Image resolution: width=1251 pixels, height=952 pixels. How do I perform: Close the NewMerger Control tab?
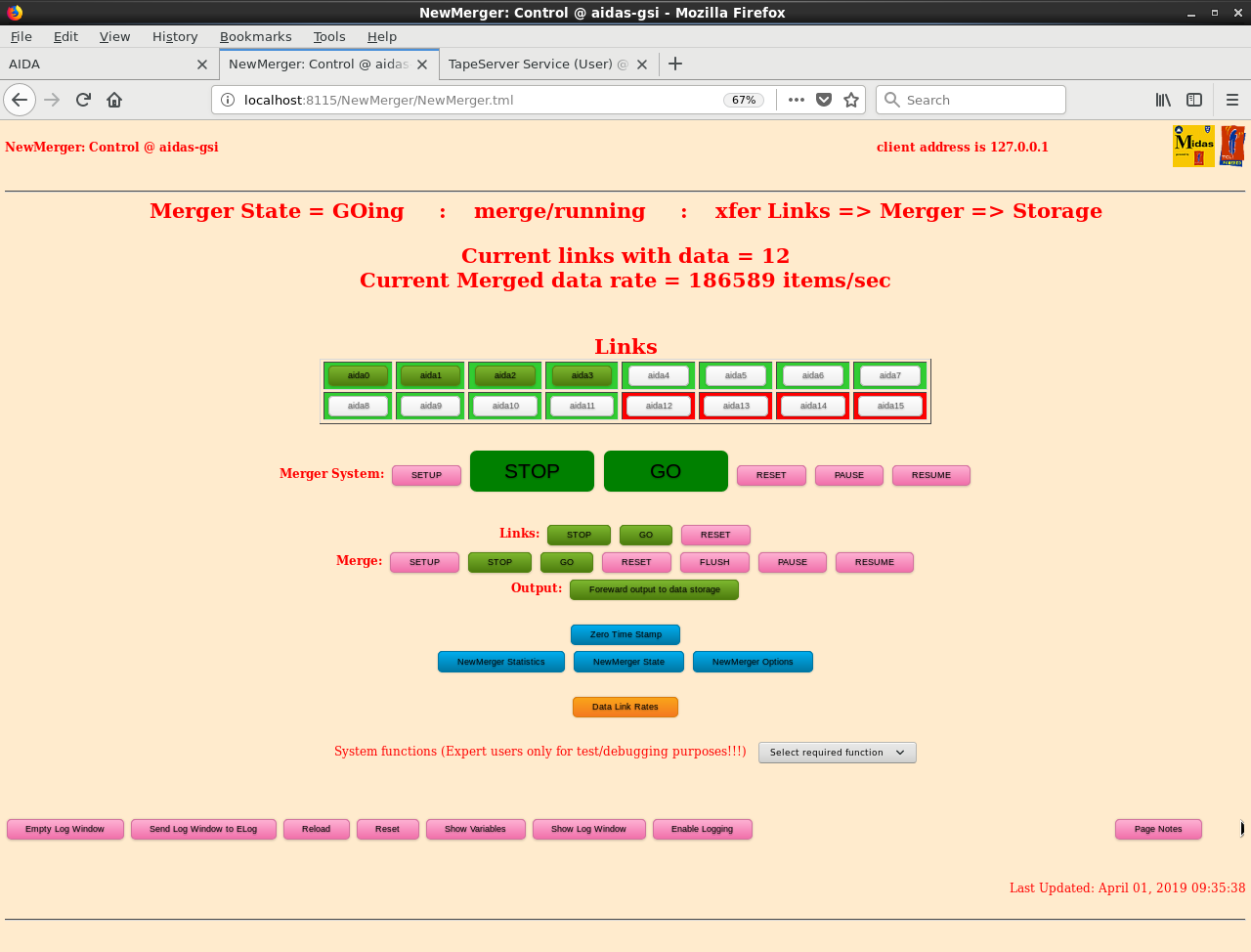[x=422, y=65]
